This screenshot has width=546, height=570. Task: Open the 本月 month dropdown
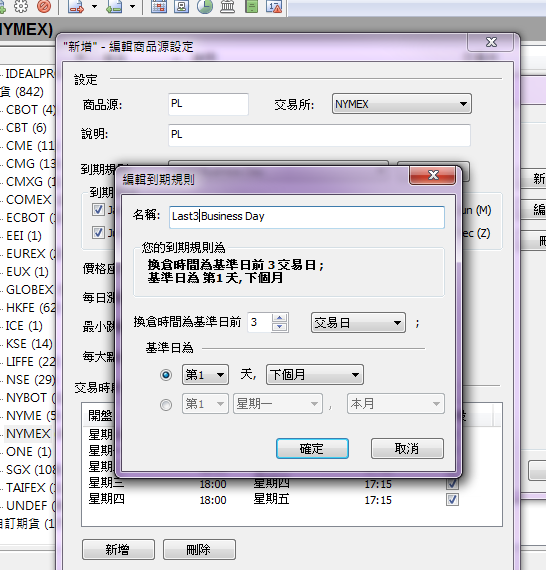click(x=396, y=404)
